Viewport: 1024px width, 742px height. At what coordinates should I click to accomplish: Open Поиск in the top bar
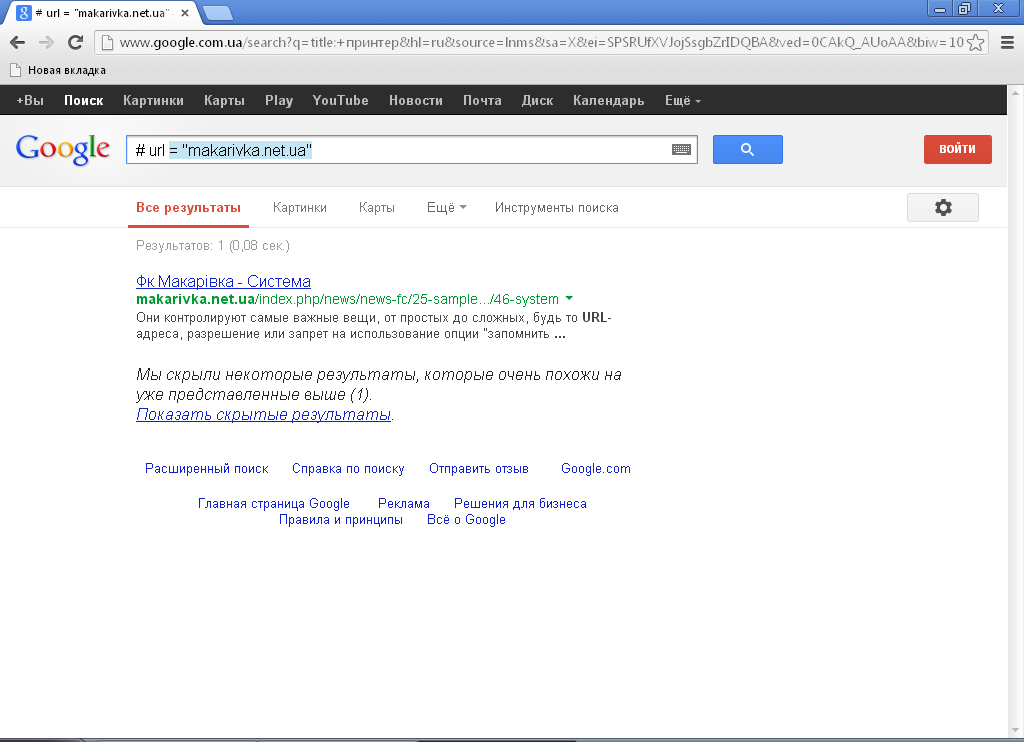point(84,101)
